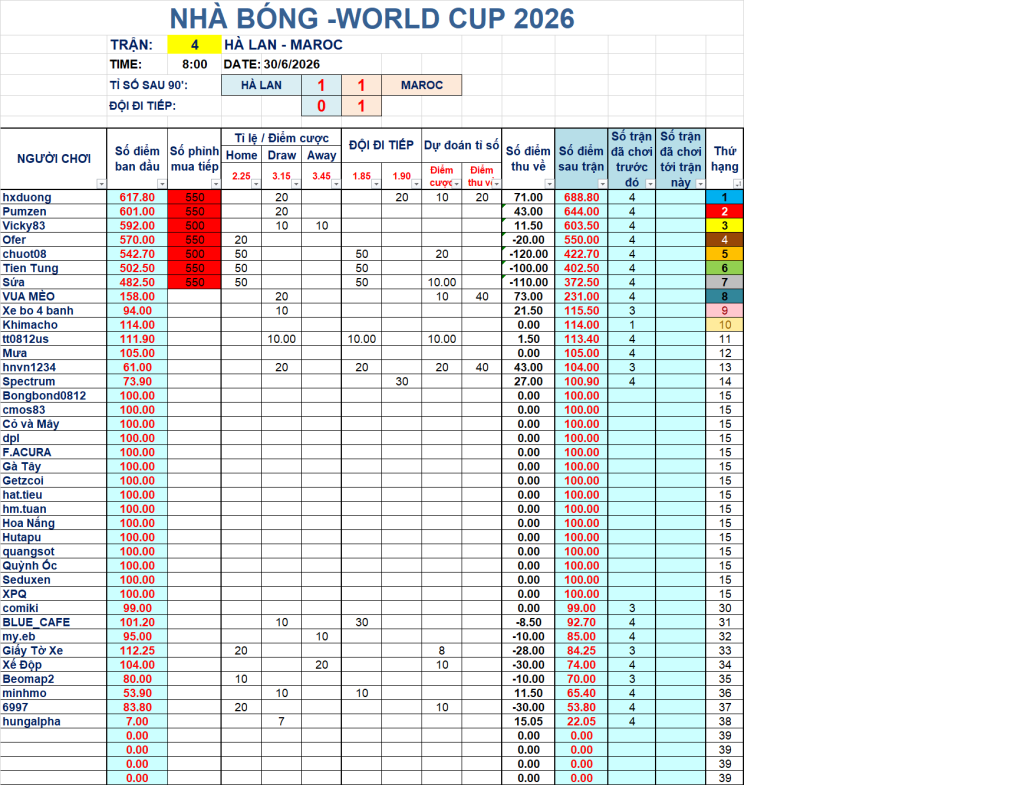This screenshot has height=785, width=1024.
Task: Open the Số điểm ban đầu filter dropdown
Action: coord(162,184)
